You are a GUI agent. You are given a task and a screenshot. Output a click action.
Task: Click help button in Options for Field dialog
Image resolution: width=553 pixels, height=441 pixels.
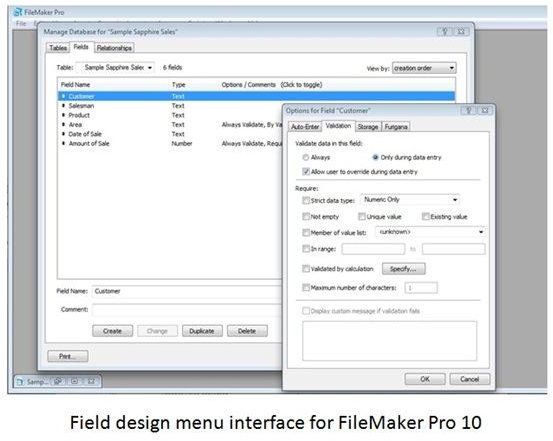click(x=469, y=110)
